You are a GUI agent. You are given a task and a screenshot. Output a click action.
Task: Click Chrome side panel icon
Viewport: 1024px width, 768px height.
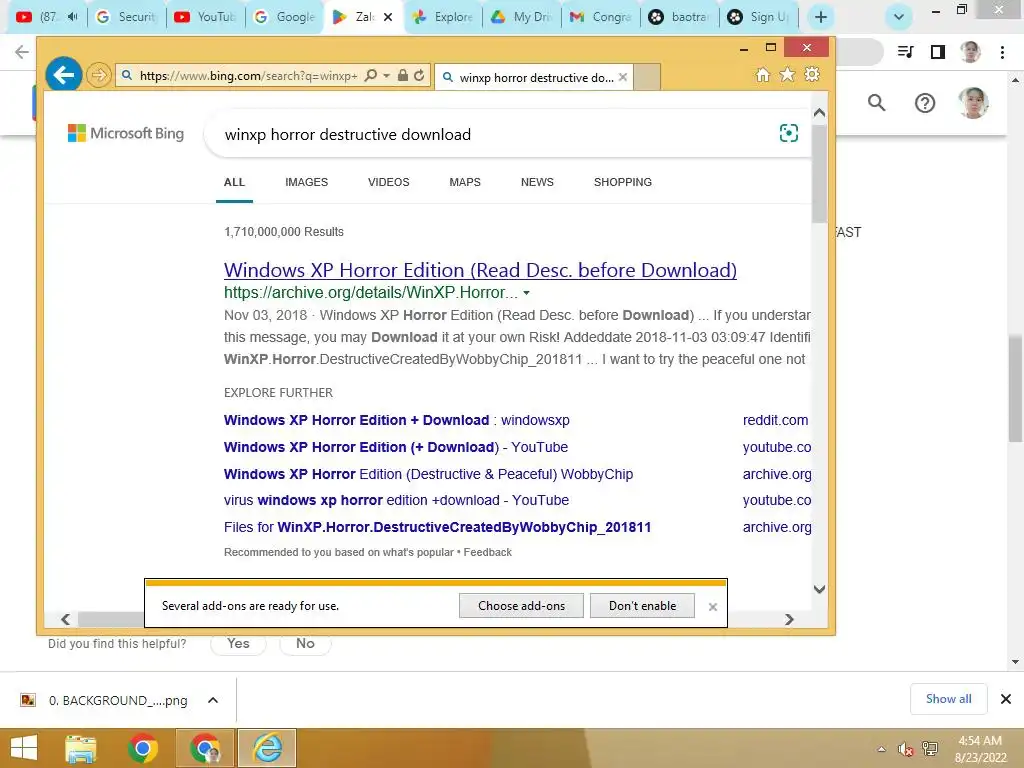pos(938,52)
